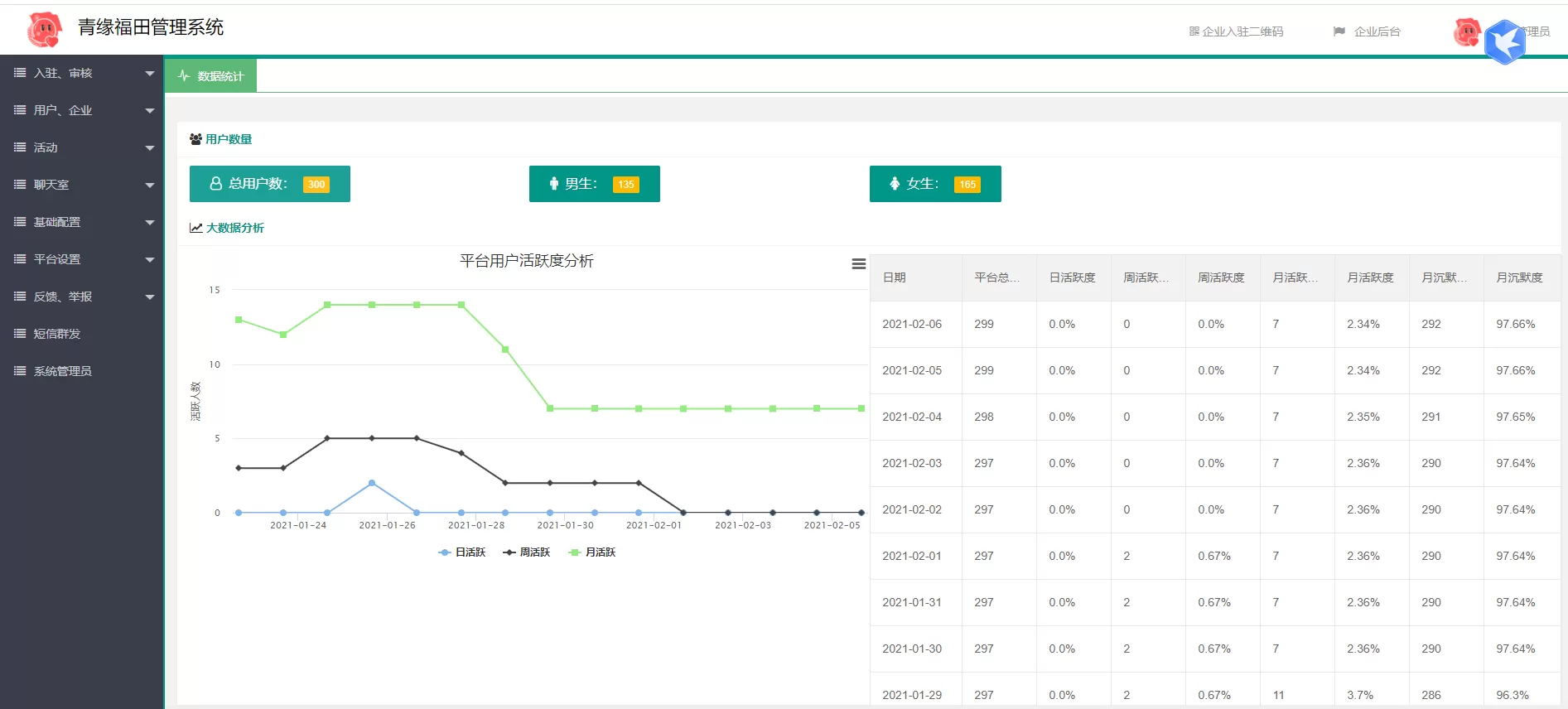Expand the 入驻、审核 sidebar menu

(x=81, y=73)
